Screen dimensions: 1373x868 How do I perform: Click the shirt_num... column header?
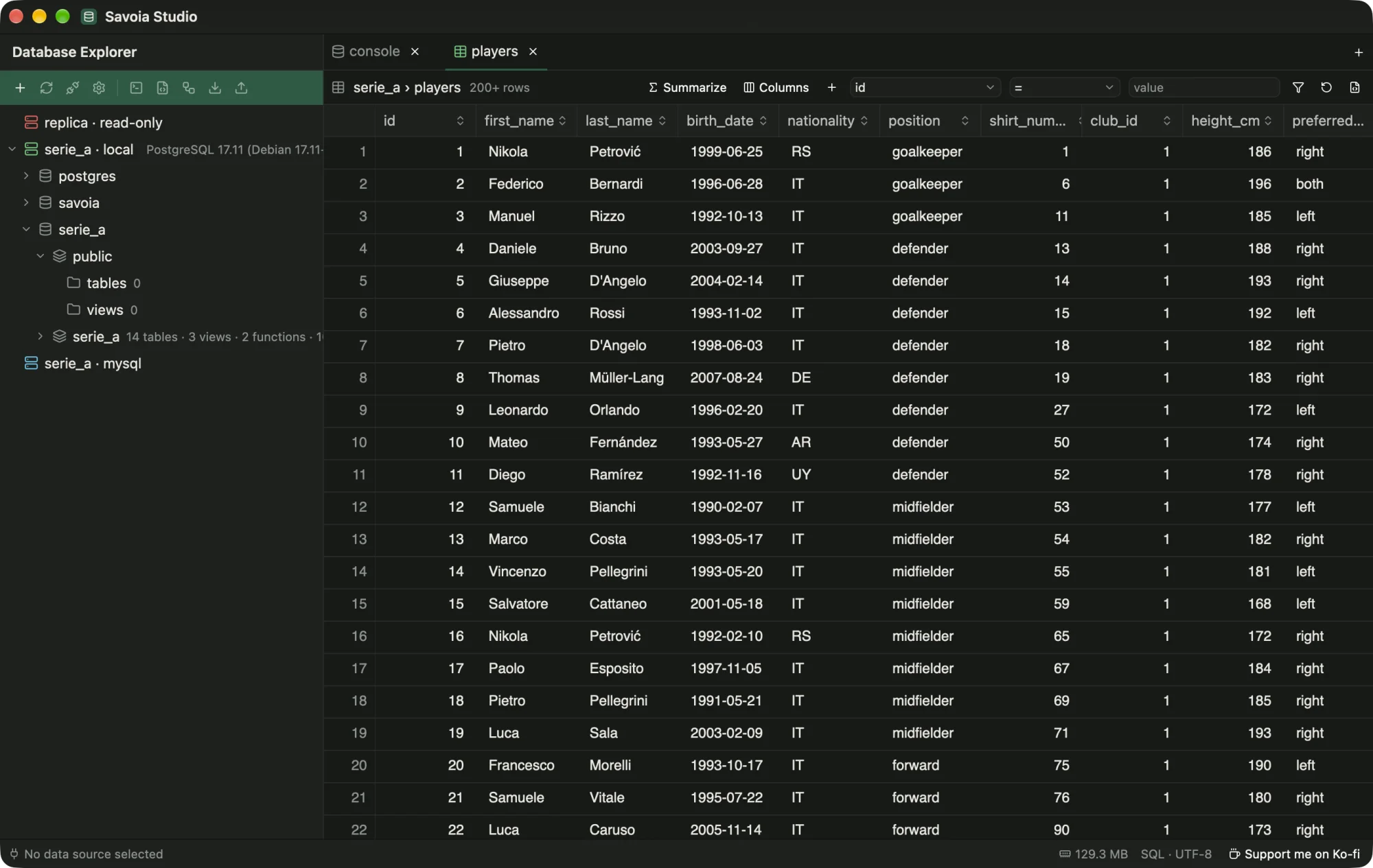click(1030, 121)
